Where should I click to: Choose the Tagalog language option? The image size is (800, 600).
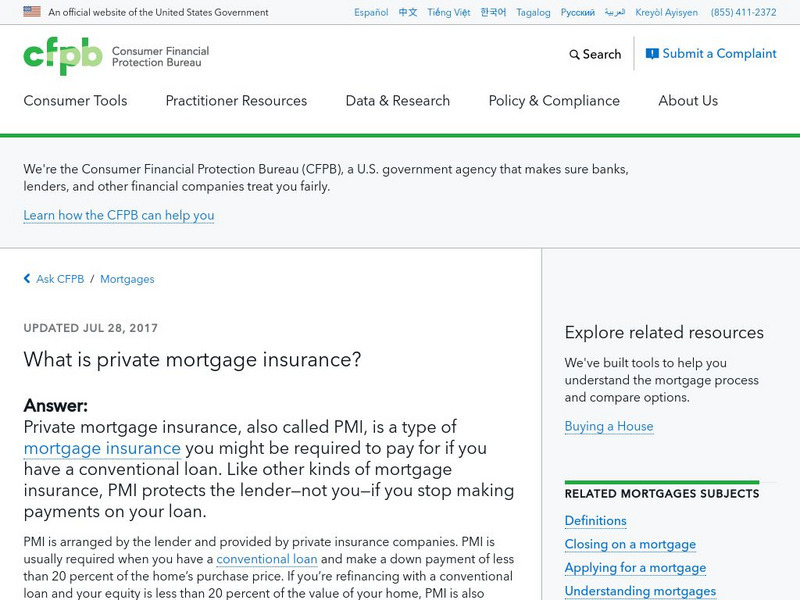click(x=533, y=13)
